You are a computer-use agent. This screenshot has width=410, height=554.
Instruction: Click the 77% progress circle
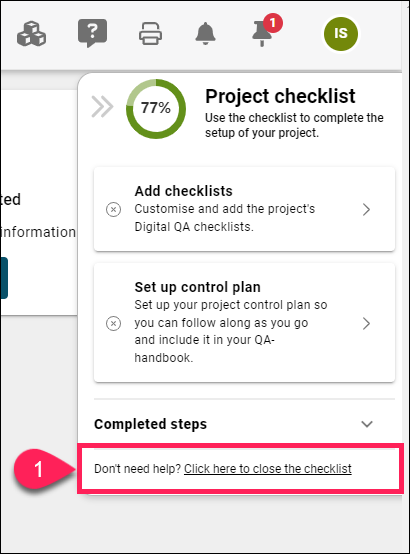(156, 108)
